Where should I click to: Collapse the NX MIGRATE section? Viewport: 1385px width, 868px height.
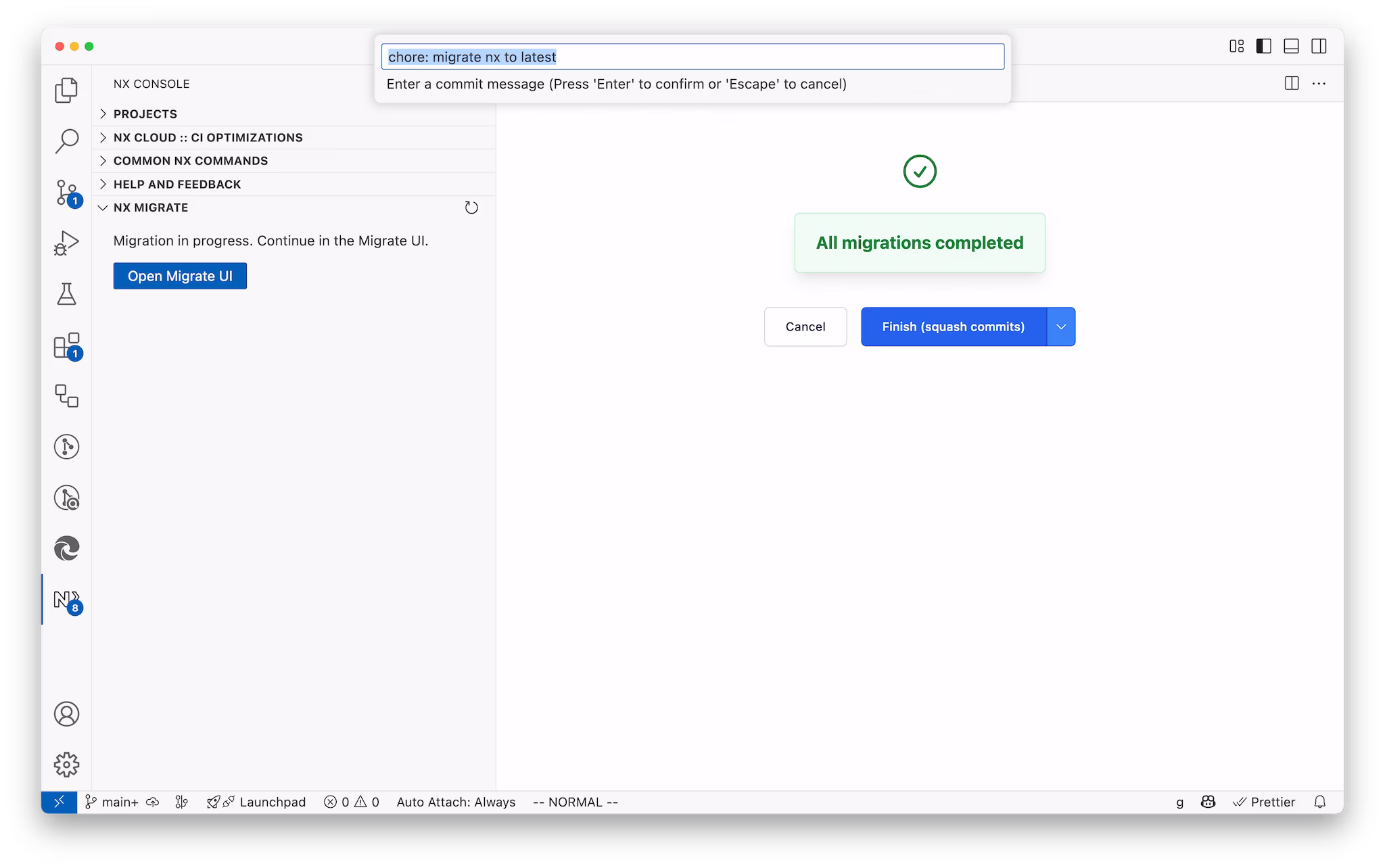[x=151, y=208]
